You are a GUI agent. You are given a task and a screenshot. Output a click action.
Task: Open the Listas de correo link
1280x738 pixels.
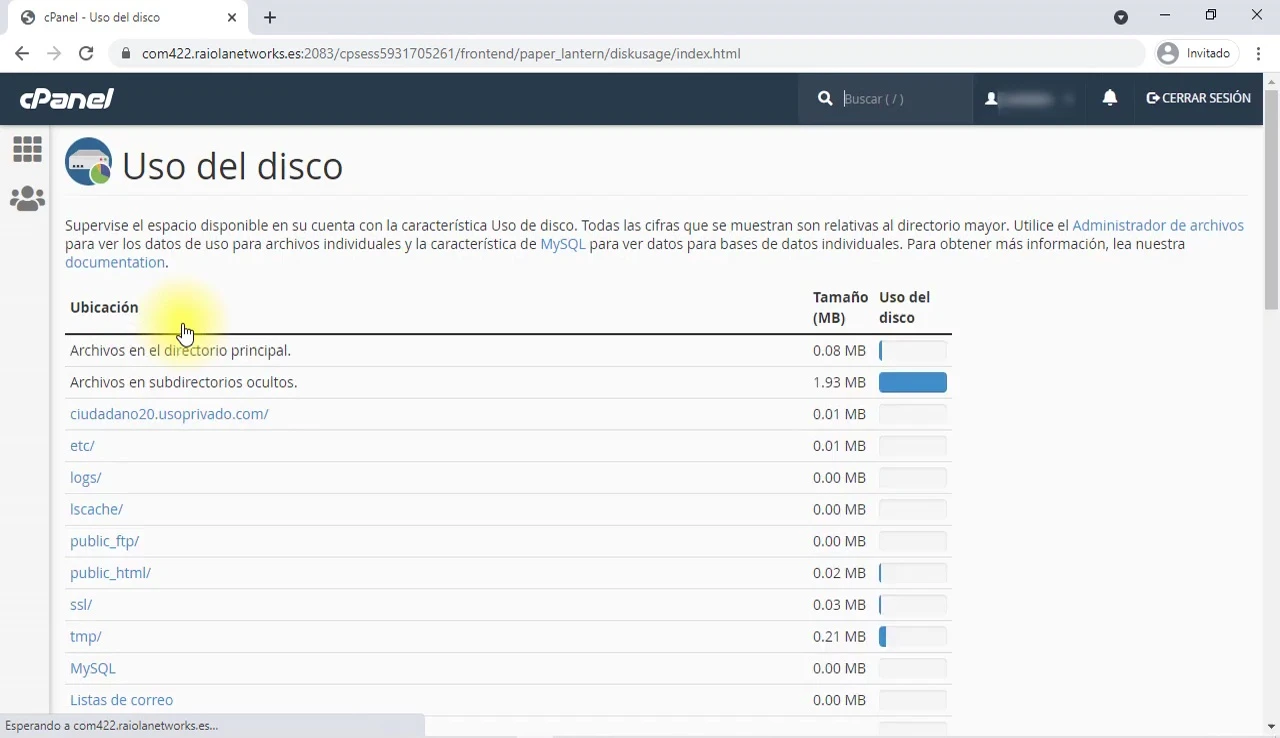121,700
